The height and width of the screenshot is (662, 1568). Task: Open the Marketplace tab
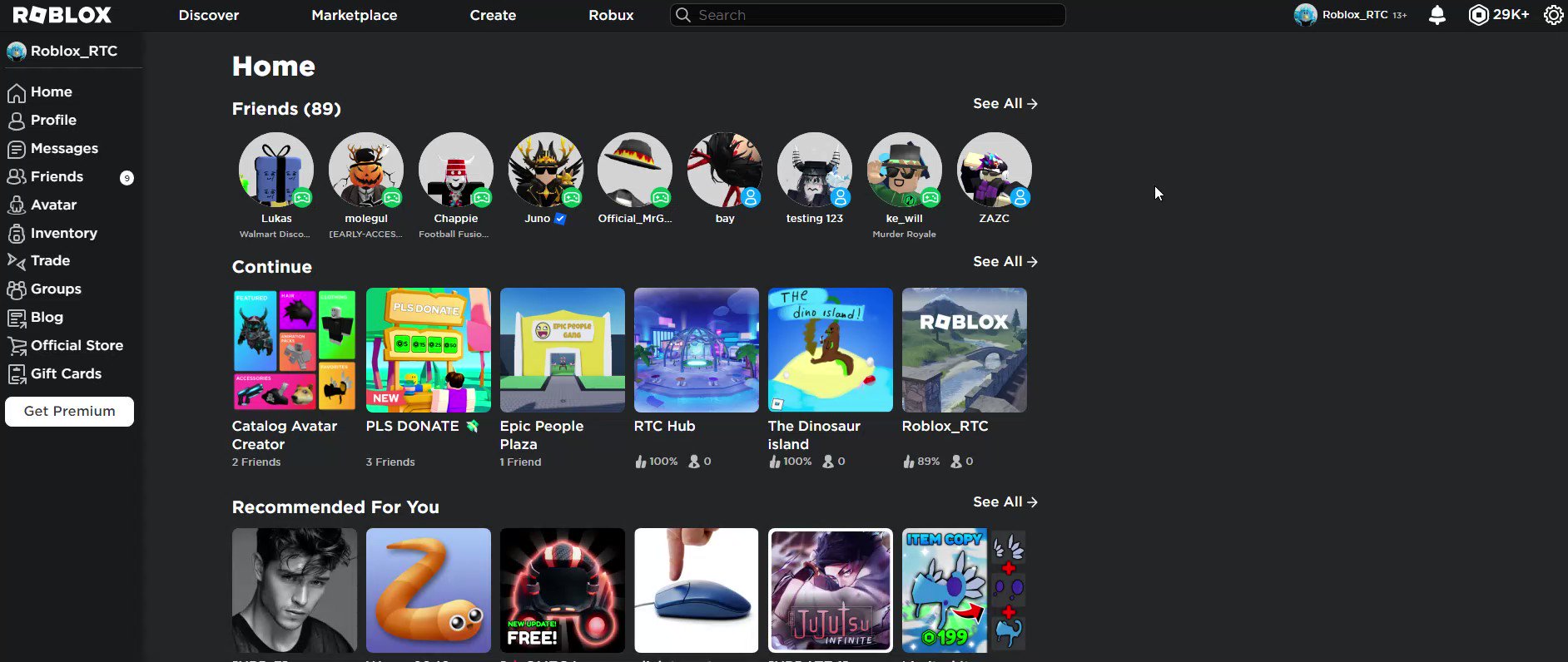click(x=355, y=15)
